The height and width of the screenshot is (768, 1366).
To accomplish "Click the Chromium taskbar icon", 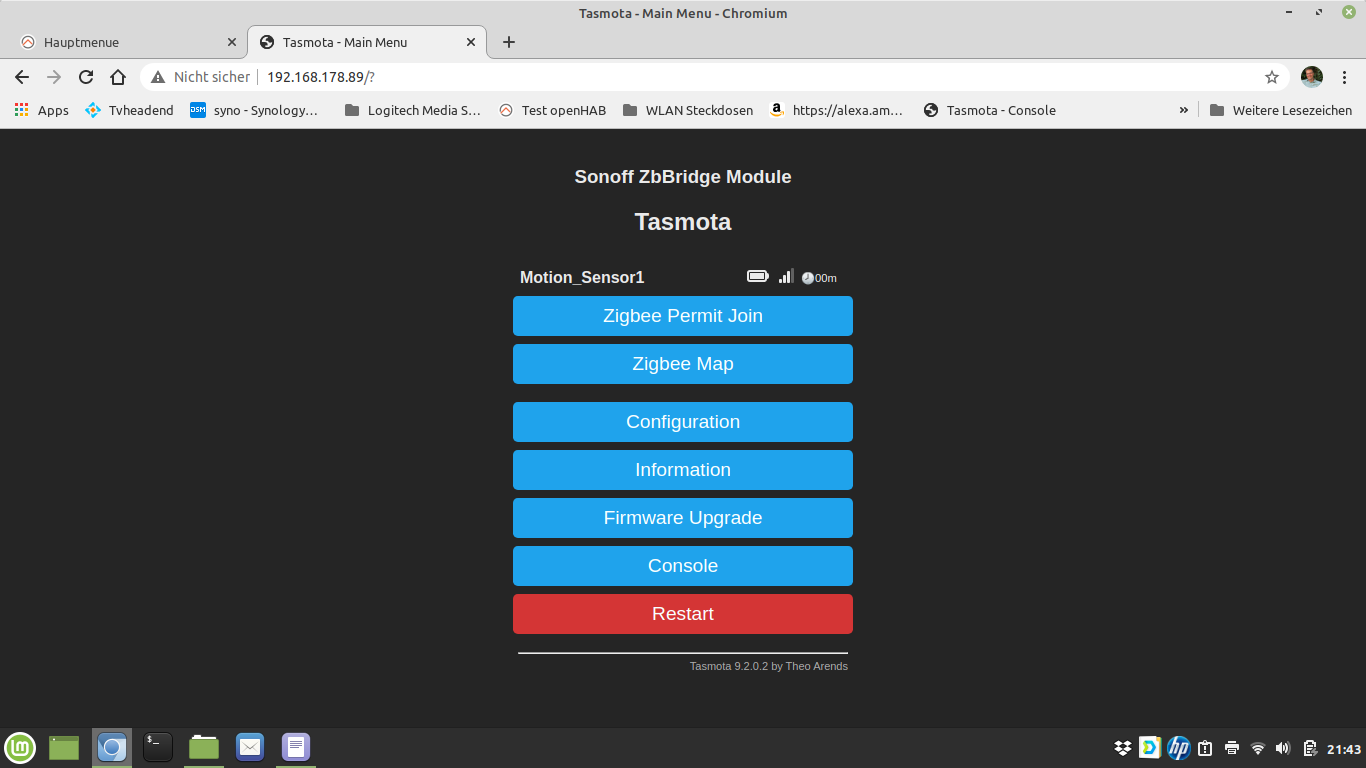I will click(x=112, y=747).
